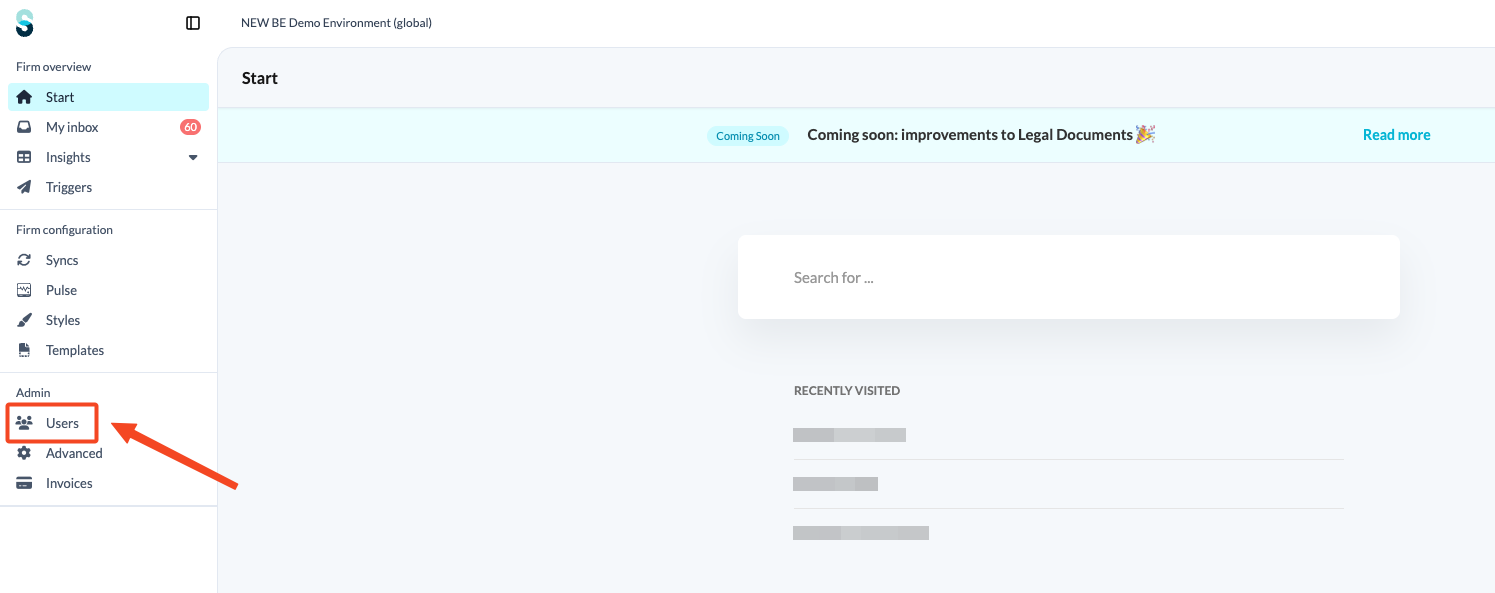Open My inbox tray icon
This screenshot has width=1495, height=593.
point(25,127)
